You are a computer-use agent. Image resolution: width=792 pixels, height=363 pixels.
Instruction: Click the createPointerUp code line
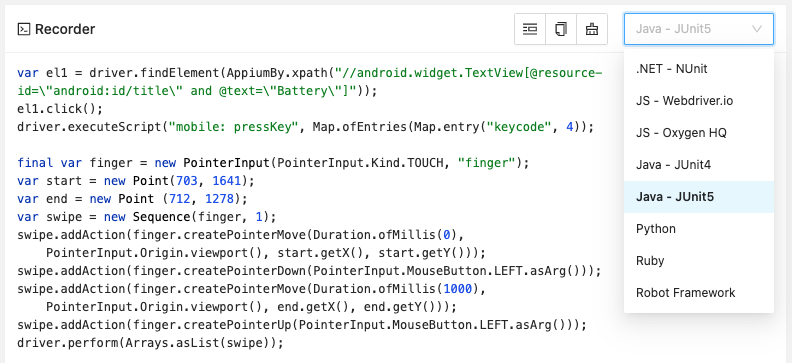coord(302,325)
